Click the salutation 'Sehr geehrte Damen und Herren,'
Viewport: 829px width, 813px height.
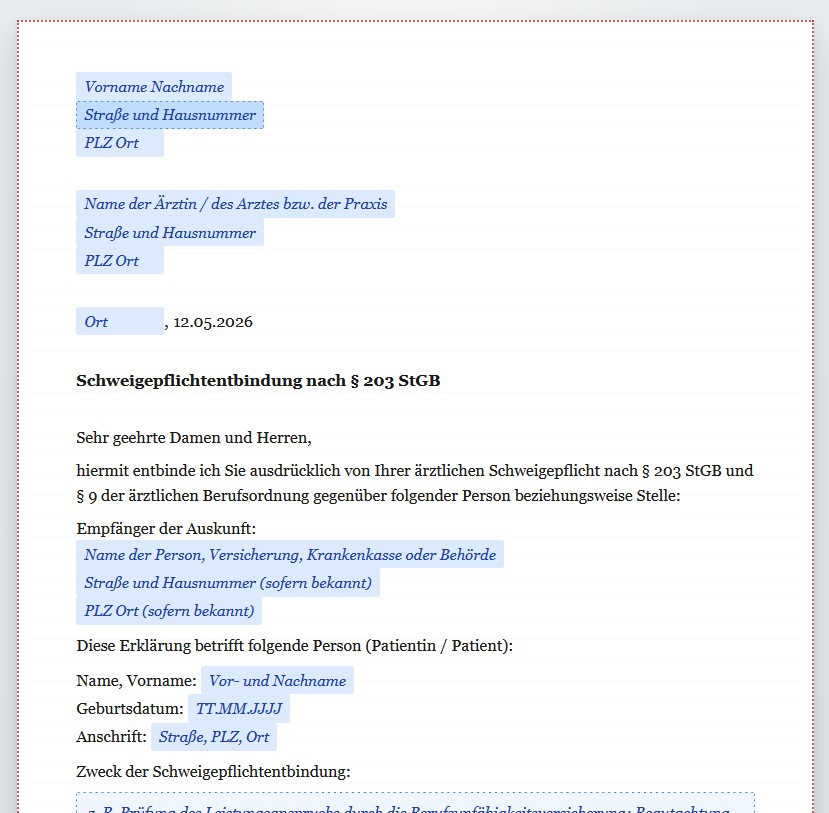pyautogui.click(x=194, y=438)
